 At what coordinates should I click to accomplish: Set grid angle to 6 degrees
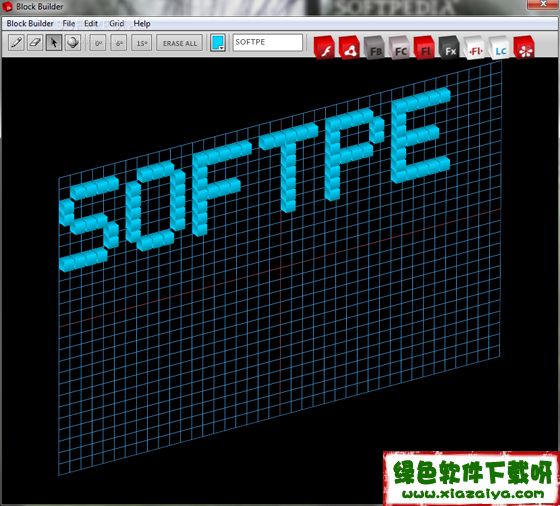119,43
